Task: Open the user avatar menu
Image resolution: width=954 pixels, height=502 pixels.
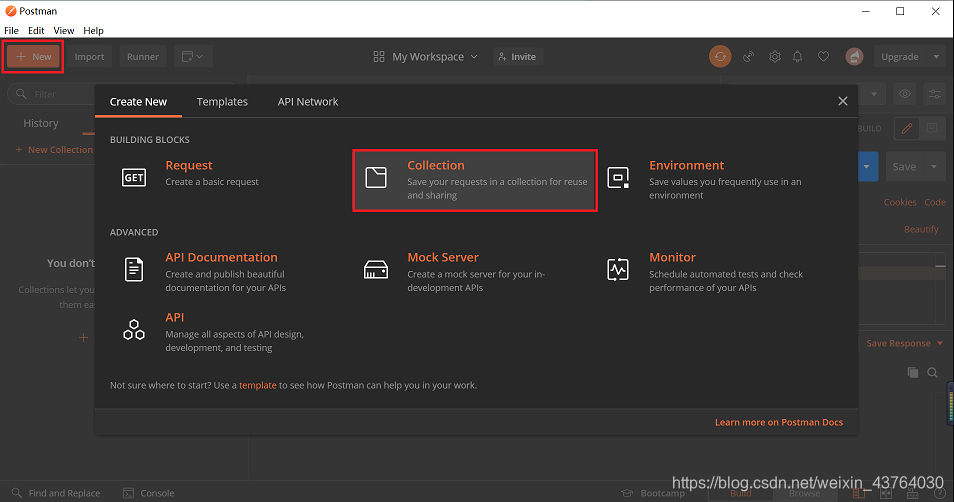Action: pyautogui.click(x=854, y=57)
